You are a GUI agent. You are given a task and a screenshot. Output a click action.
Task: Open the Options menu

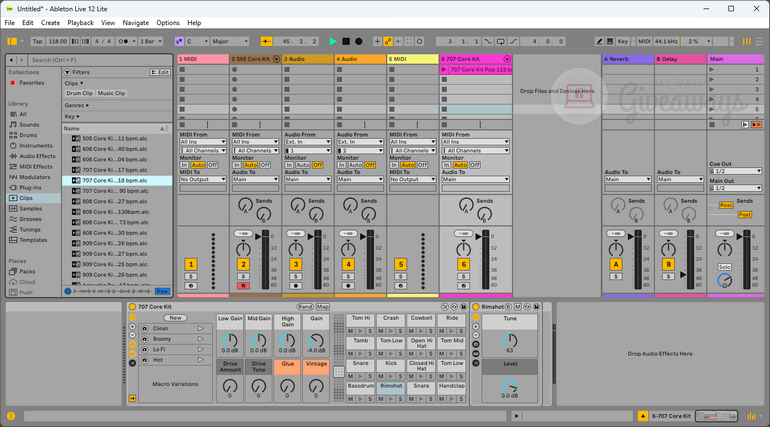pos(168,23)
